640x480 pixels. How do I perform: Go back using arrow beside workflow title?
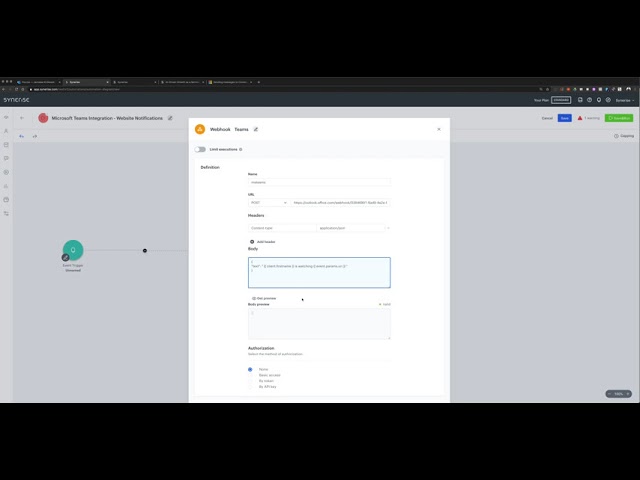pos(22,118)
